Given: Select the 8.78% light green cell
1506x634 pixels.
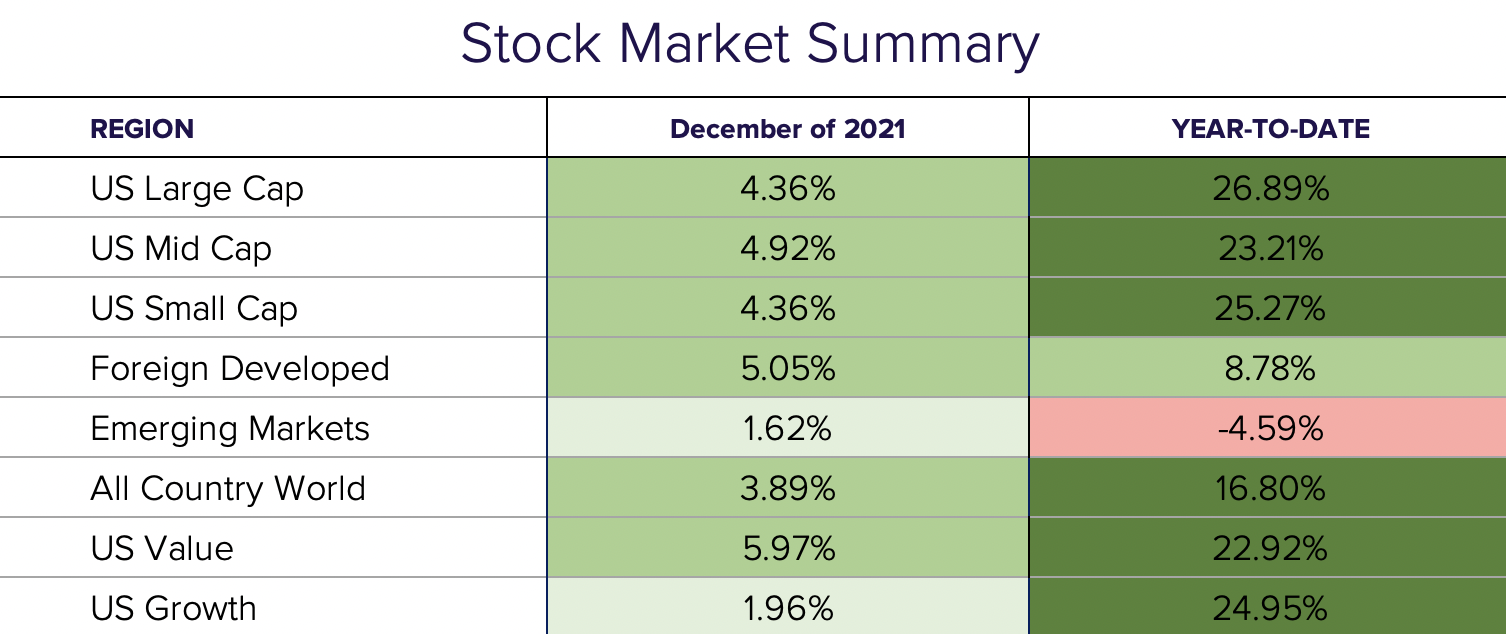Looking at the screenshot, I should (1270, 369).
